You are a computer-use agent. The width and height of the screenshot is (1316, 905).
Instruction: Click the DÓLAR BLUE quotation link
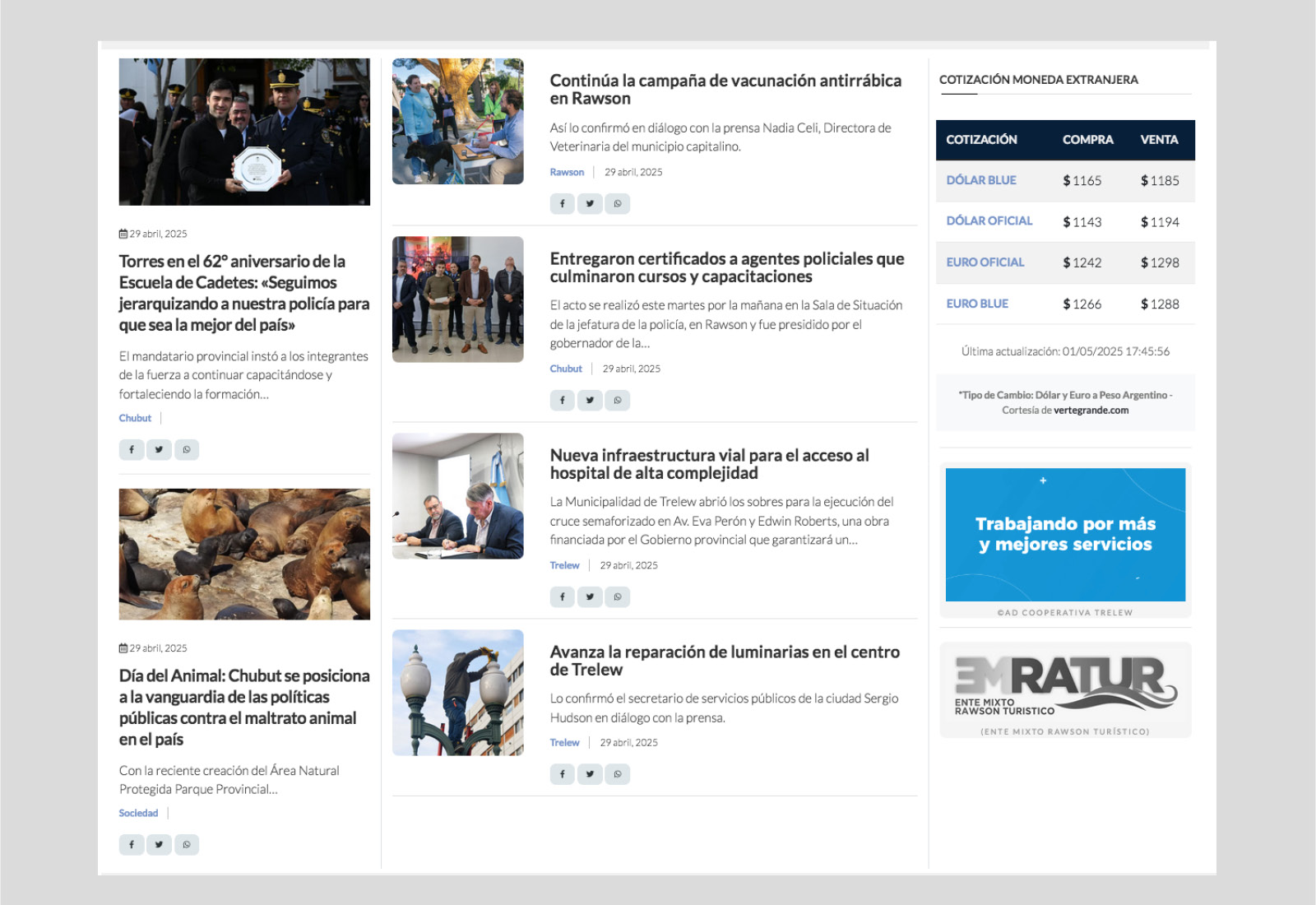tap(980, 180)
